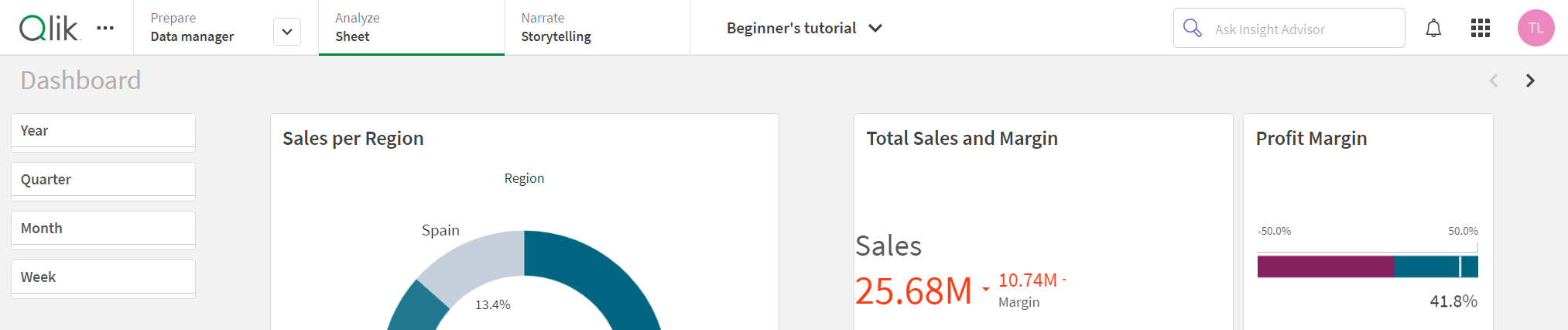Viewport: 1568px width, 330px height.
Task: Go to the next sheet arrow
Action: pos(1530,81)
